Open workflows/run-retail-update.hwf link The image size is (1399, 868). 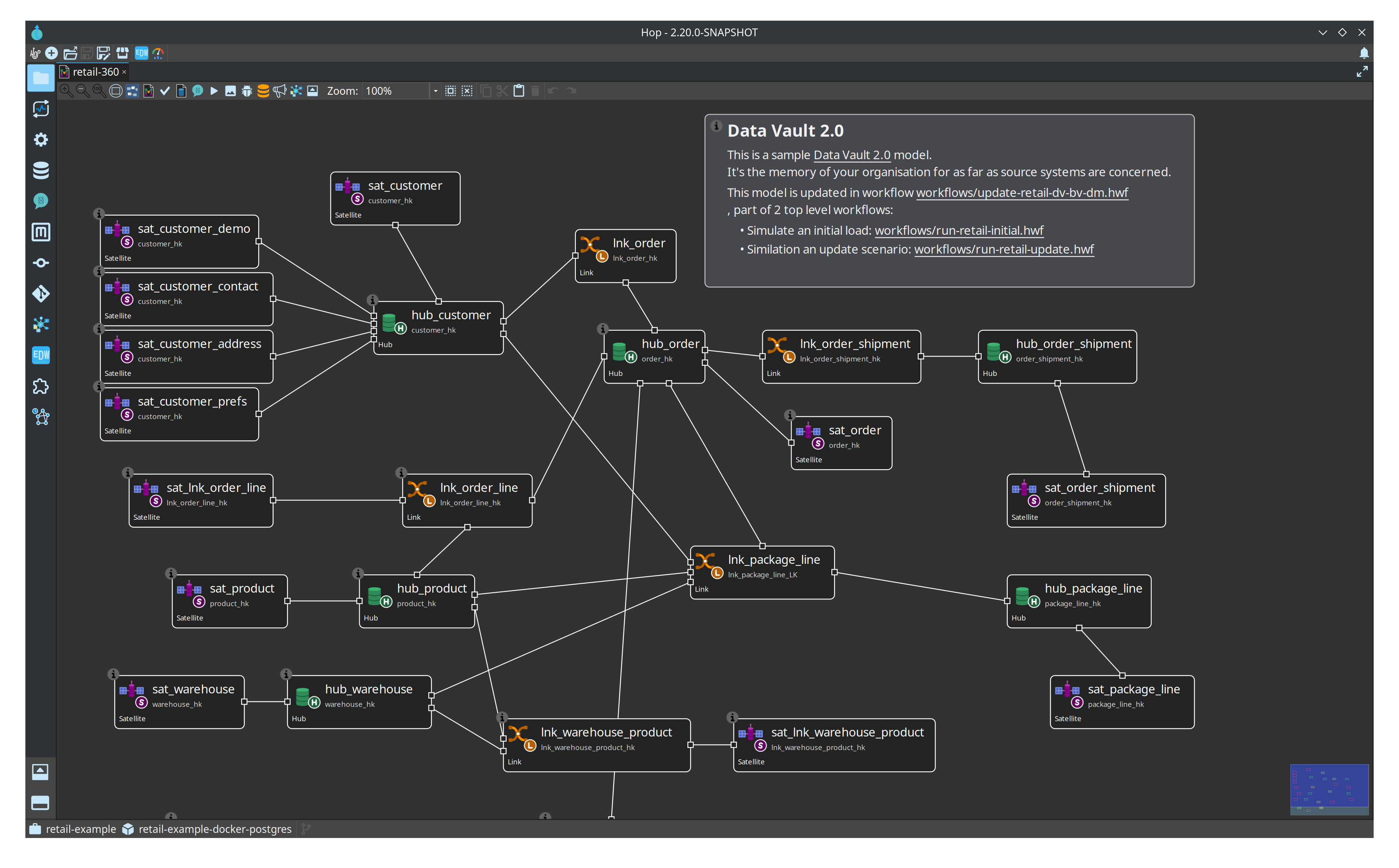[x=1004, y=249]
